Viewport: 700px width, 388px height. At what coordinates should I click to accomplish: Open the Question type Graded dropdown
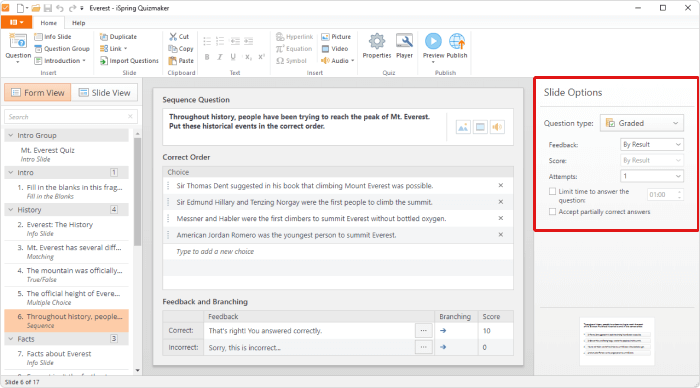pos(642,123)
